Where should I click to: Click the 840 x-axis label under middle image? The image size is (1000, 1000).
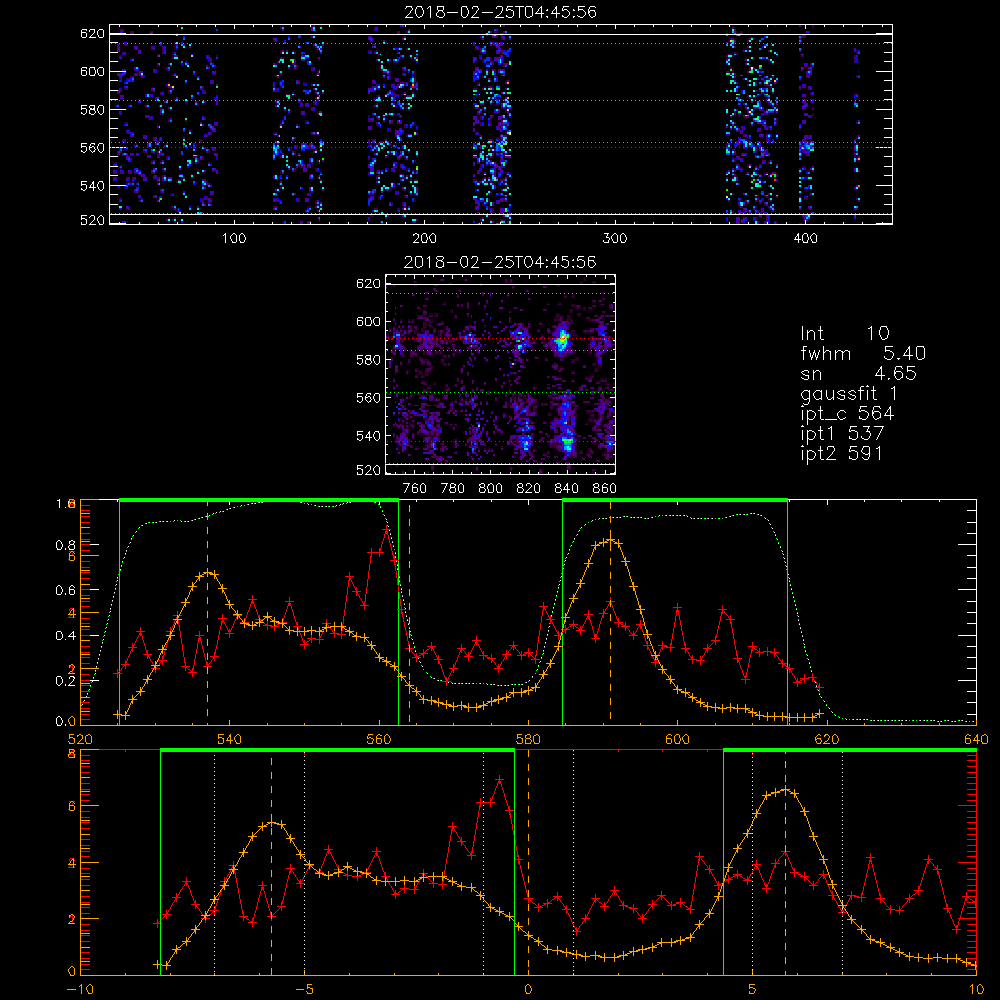point(566,489)
